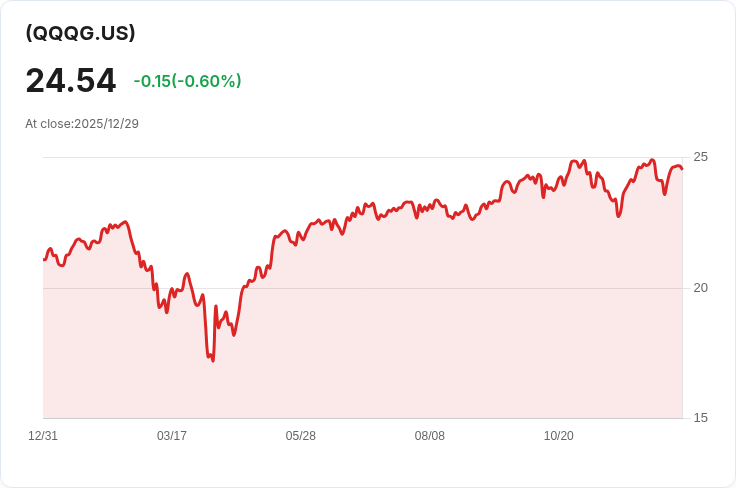Viewport: 736px width, 488px height.
Task: Click the 12/31 x-axis date label
Action: [43, 436]
